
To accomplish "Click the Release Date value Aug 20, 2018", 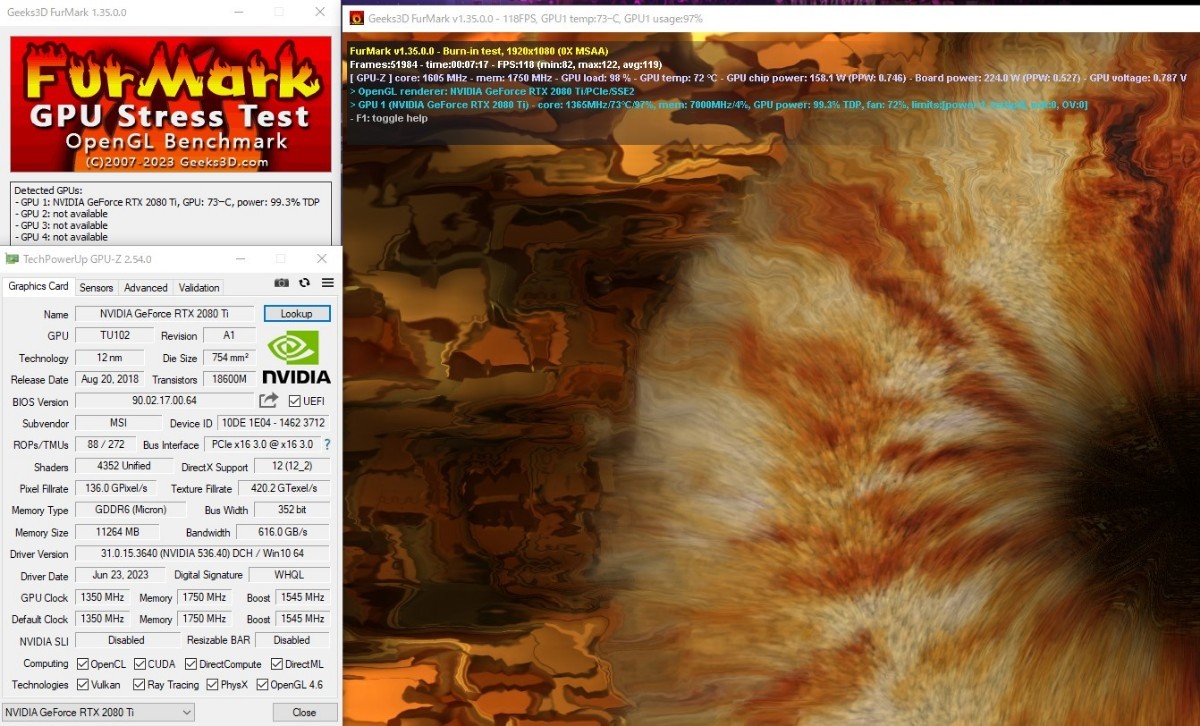I will tap(111, 379).
